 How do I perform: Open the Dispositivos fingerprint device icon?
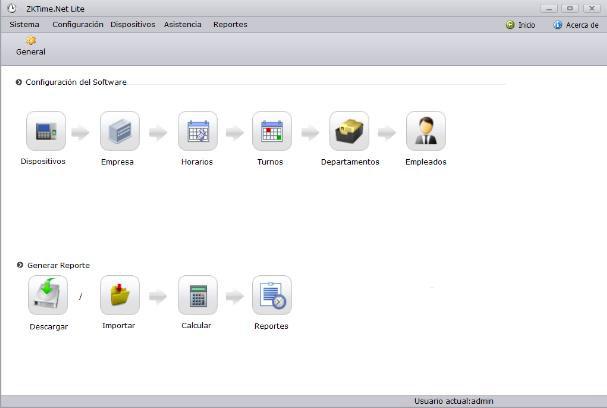[x=46, y=131]
